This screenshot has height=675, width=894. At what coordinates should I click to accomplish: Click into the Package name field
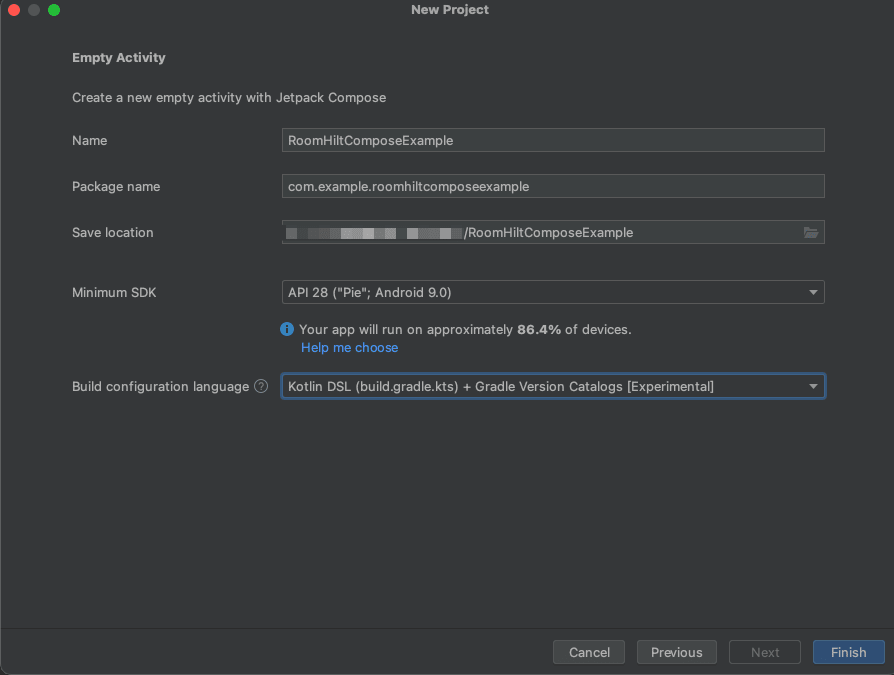552,186
